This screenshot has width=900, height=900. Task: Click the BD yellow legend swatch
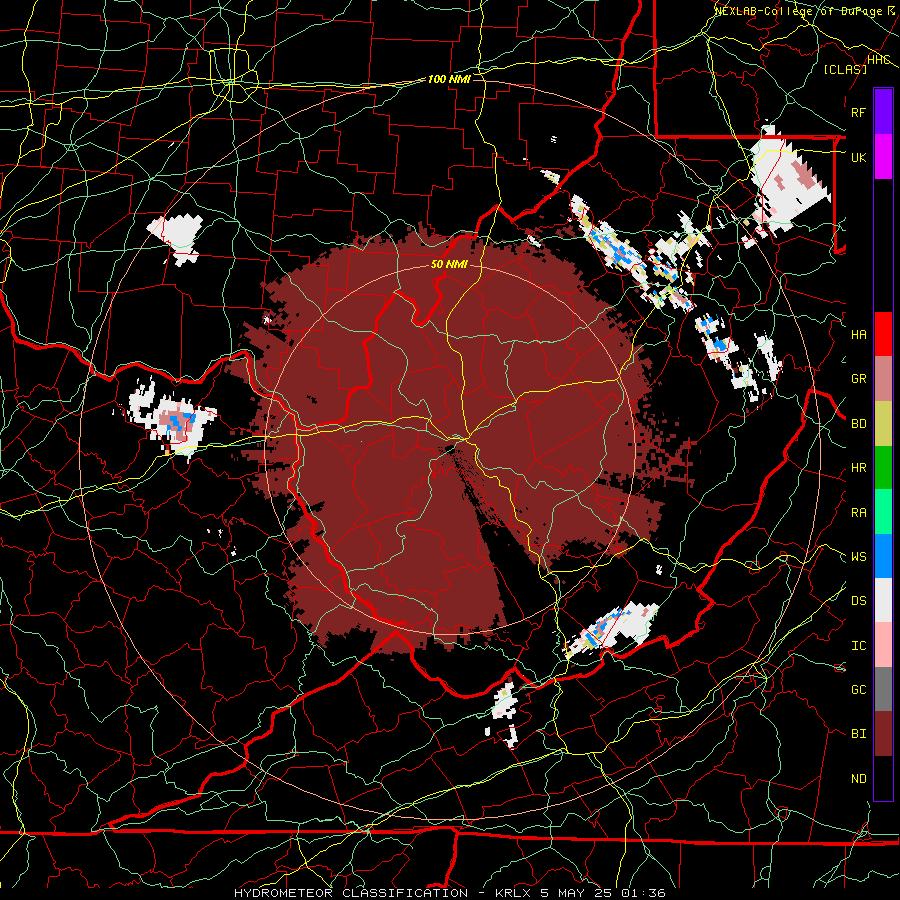point(883,424)
